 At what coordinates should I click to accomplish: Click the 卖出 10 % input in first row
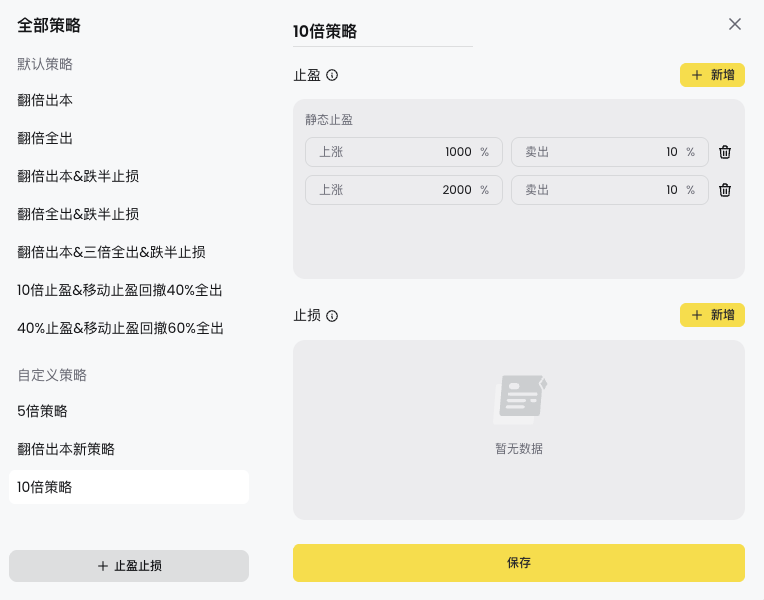click(609, 152)
